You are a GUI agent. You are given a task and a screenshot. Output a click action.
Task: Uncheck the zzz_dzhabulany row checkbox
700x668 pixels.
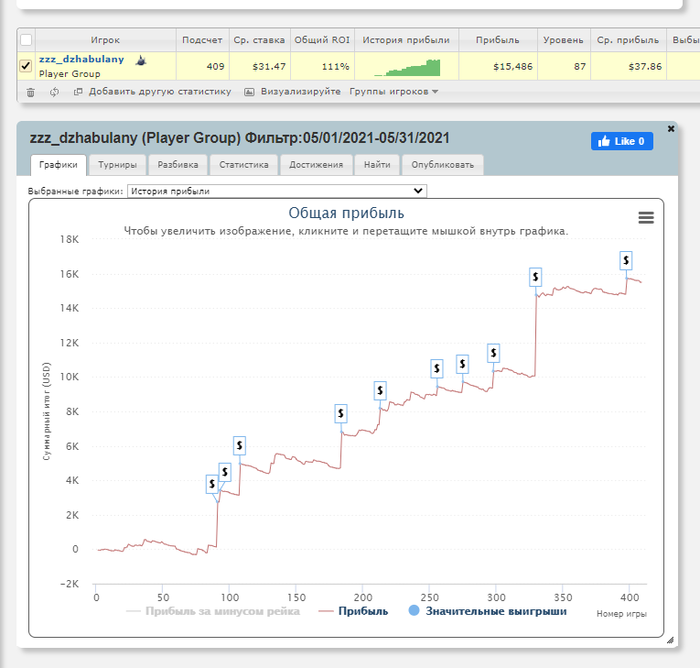click(x=25, y=66)
